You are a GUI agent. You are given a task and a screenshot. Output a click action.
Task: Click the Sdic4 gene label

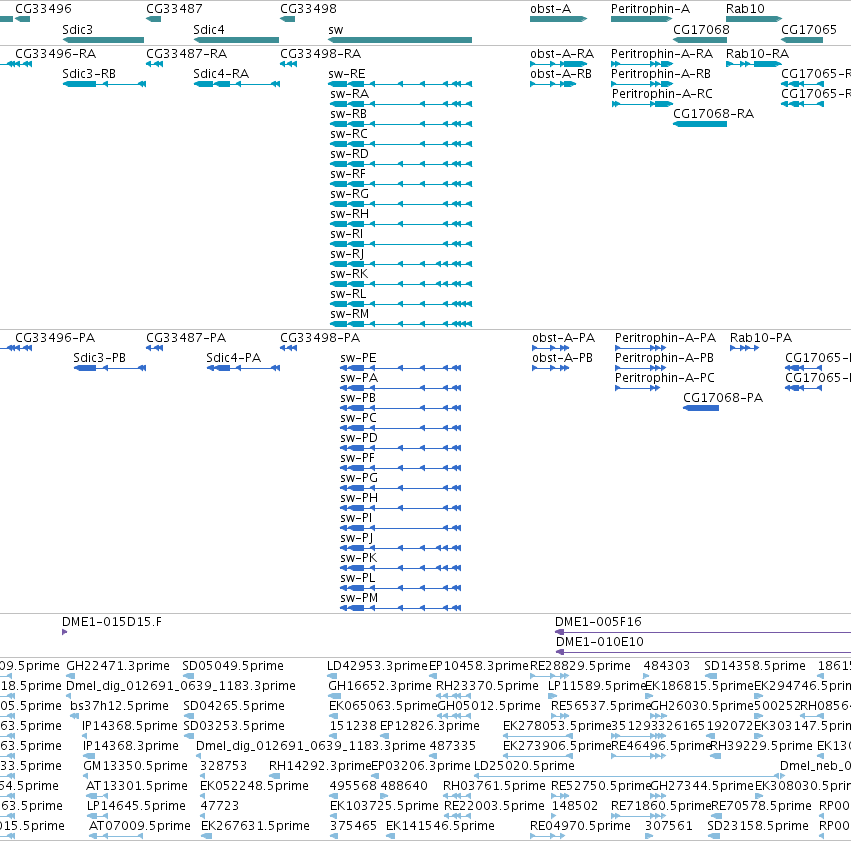(x=209, y=29)
